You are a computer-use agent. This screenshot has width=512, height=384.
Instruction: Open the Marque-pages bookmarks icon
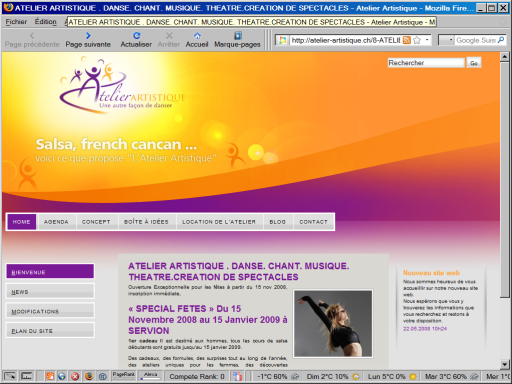pos(238,36)
